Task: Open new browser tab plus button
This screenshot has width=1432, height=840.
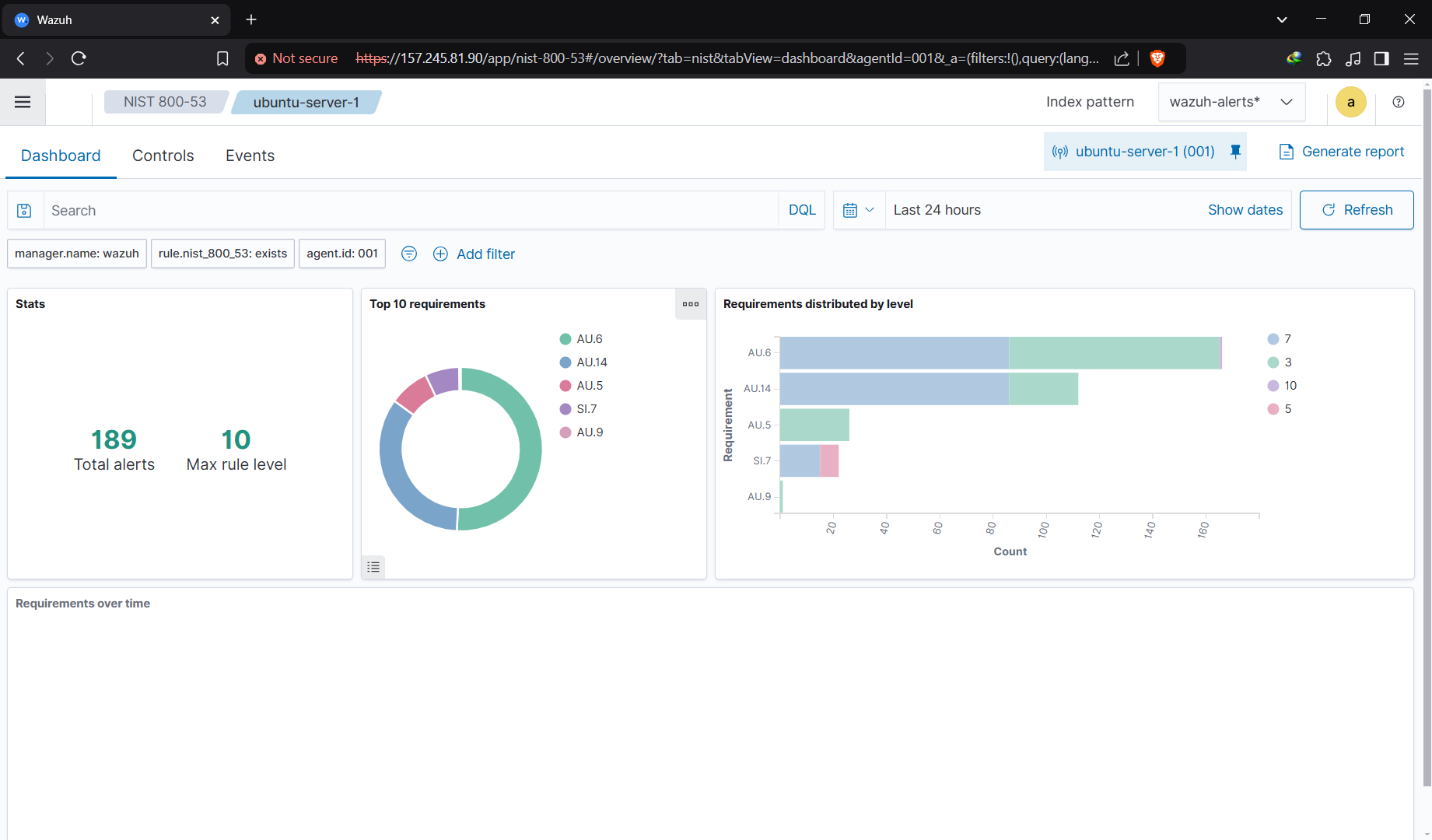Action: point(251,19)
